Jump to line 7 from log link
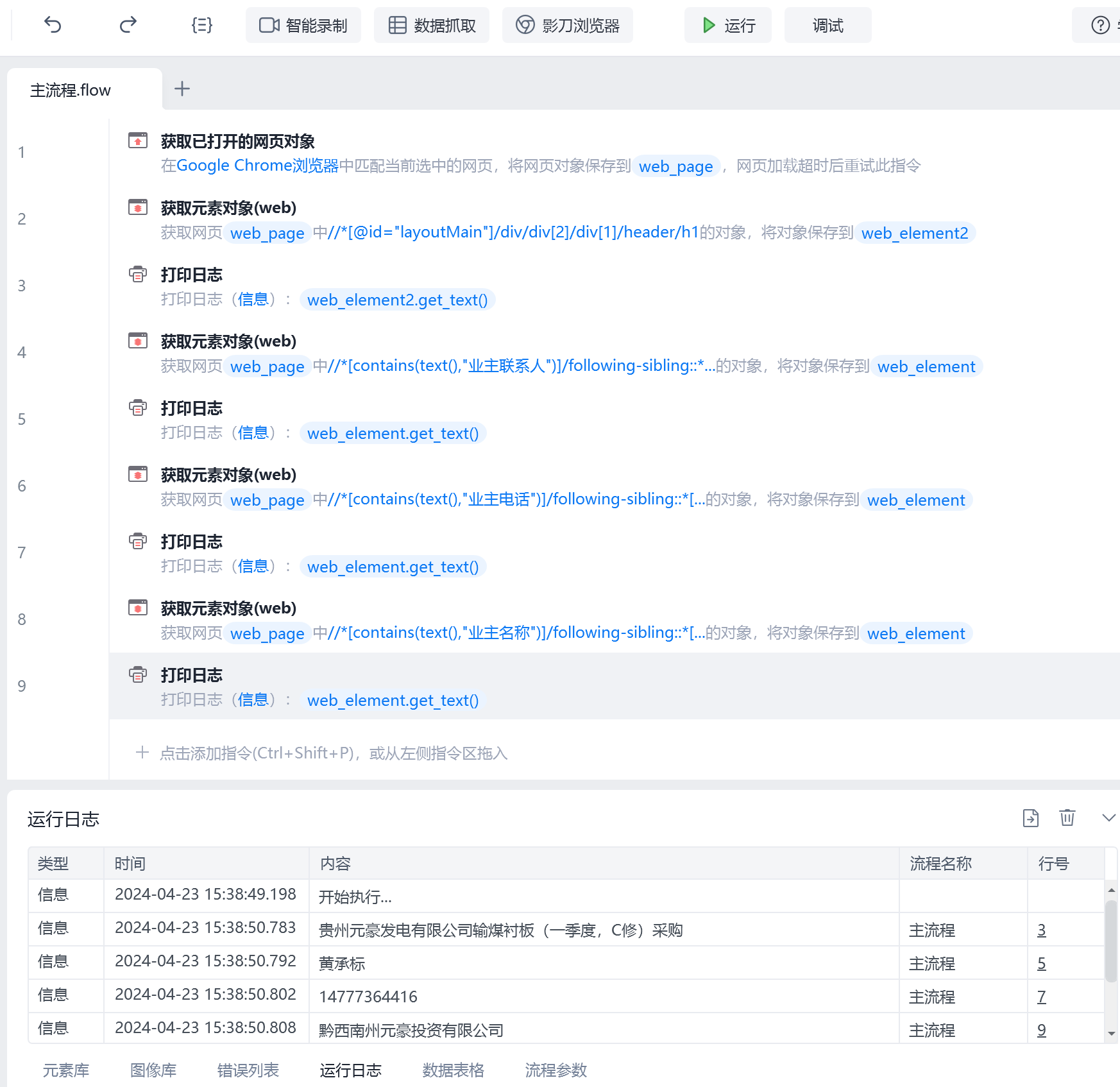Screen dimensions: 1120x1087 click(x=1041, y=997)
